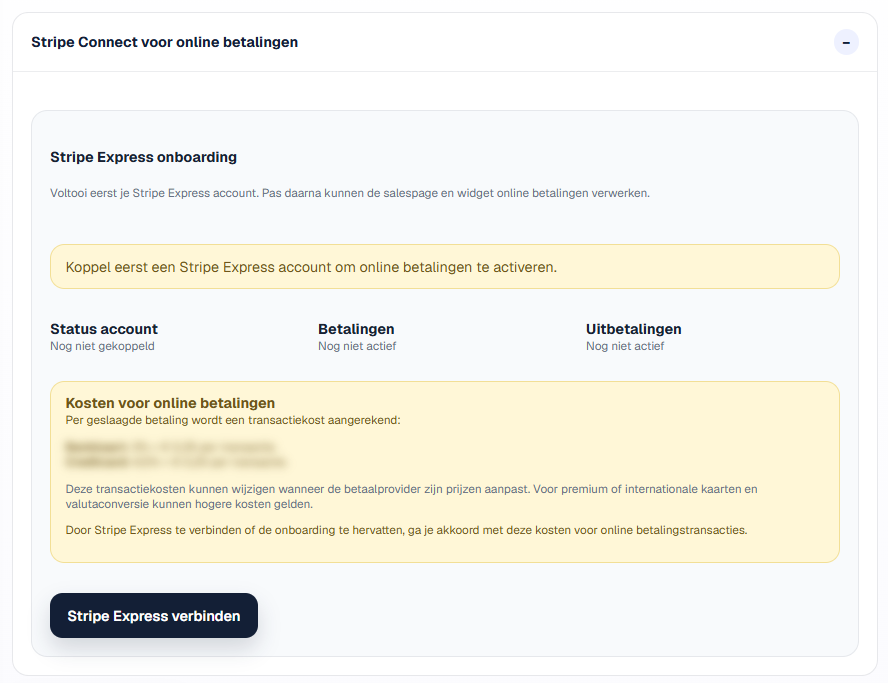Click the Stripe Express verbinden button
888x683 pixels.
tap(154, 616)
